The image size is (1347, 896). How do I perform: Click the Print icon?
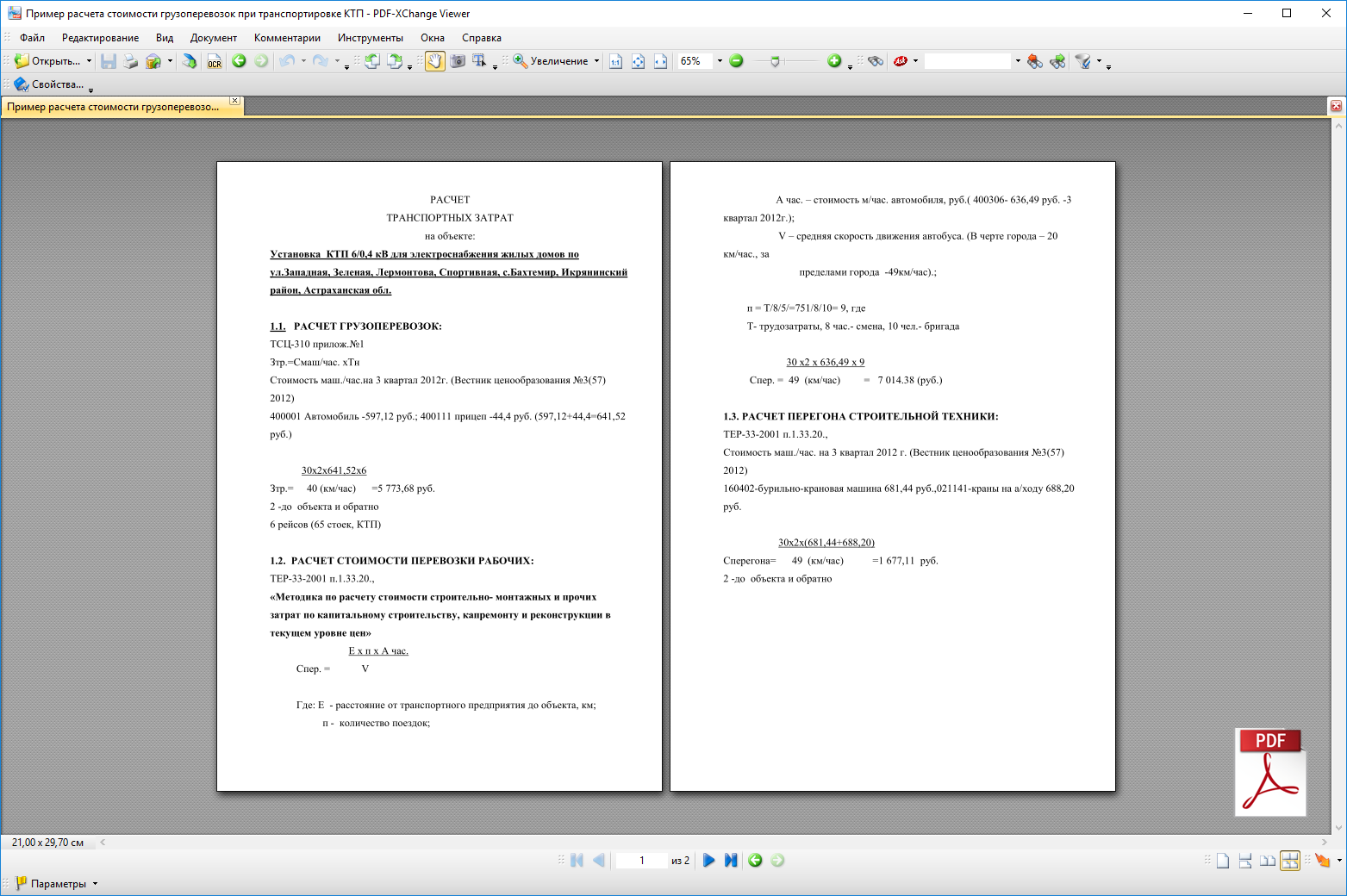coord(130,61)
